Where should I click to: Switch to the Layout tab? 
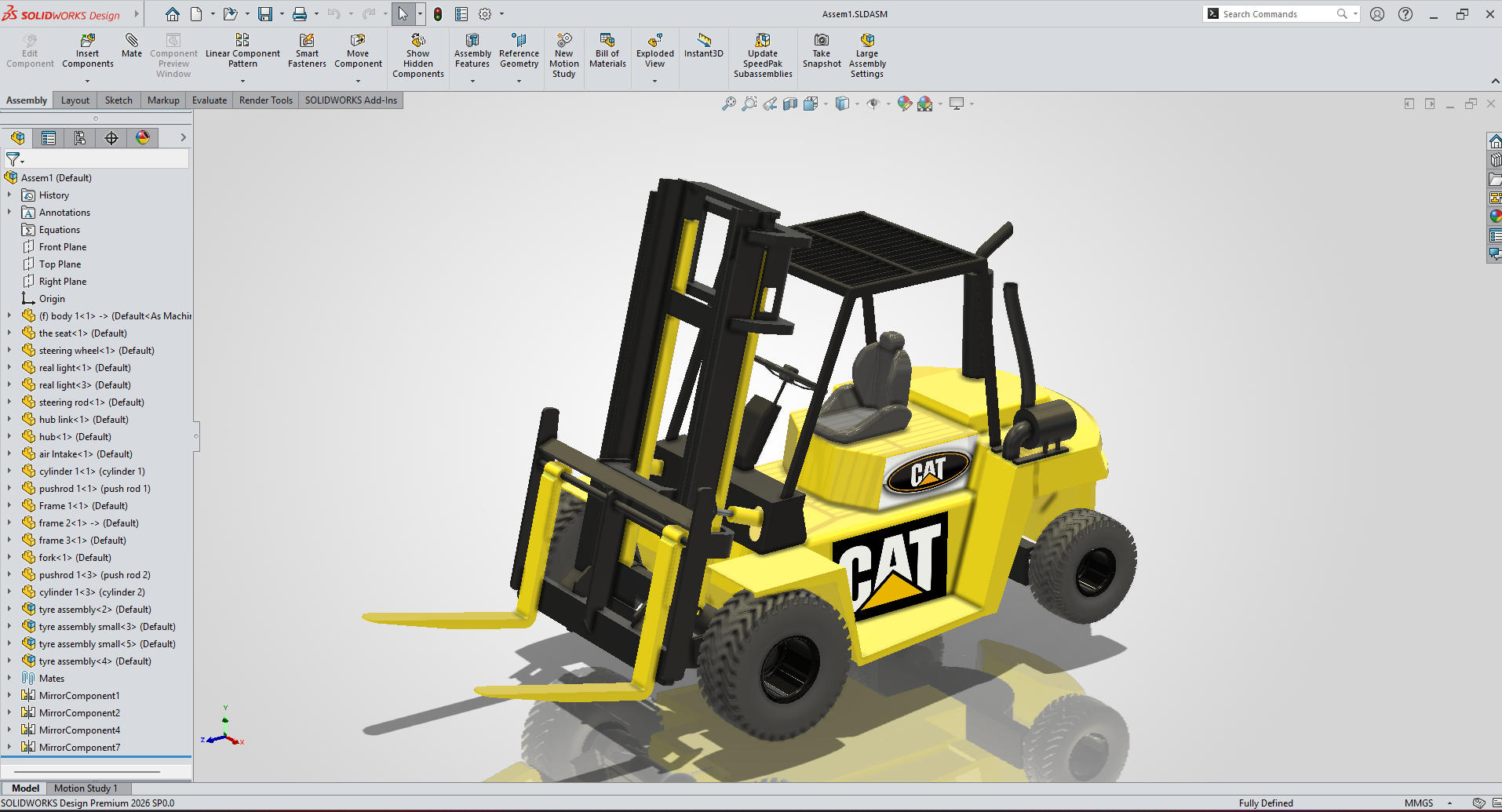coord(75,100)
